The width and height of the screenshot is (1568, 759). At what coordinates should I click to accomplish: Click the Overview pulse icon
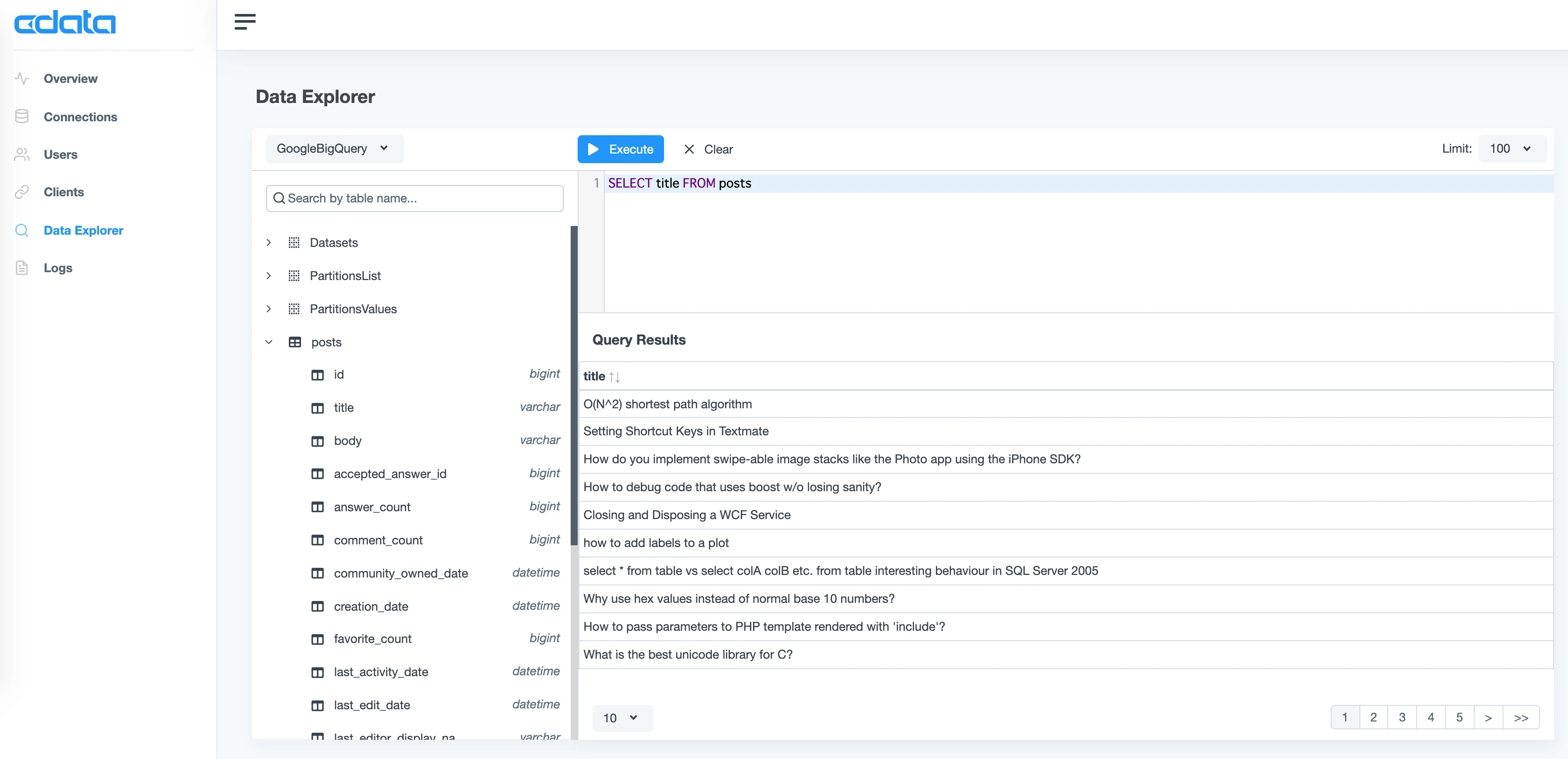pos(22,79)
